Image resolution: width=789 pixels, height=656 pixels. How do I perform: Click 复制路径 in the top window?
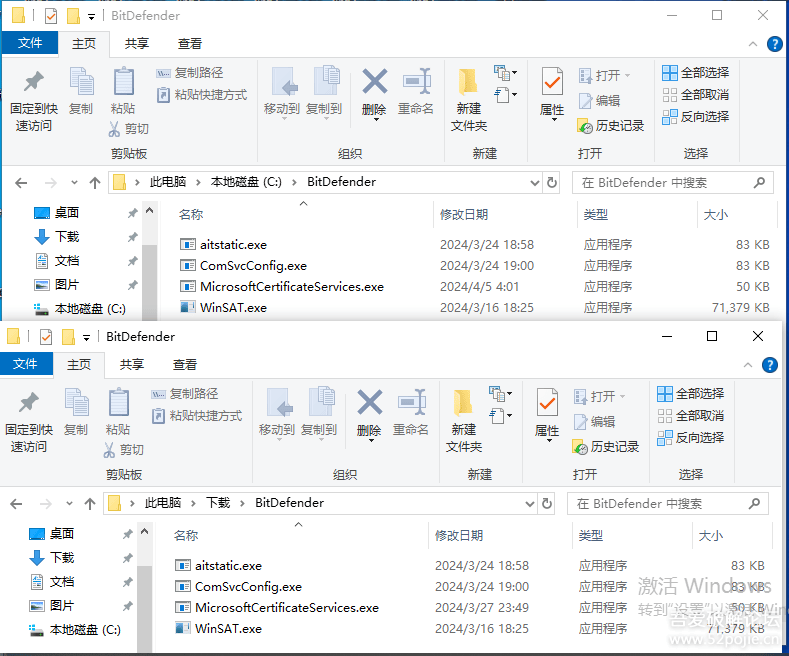(190, 73)
